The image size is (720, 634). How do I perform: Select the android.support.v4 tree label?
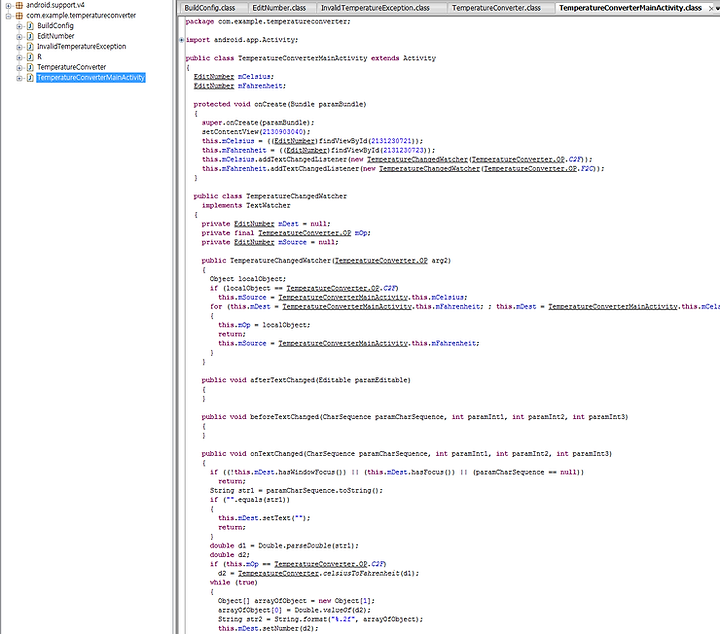(55, 6)
